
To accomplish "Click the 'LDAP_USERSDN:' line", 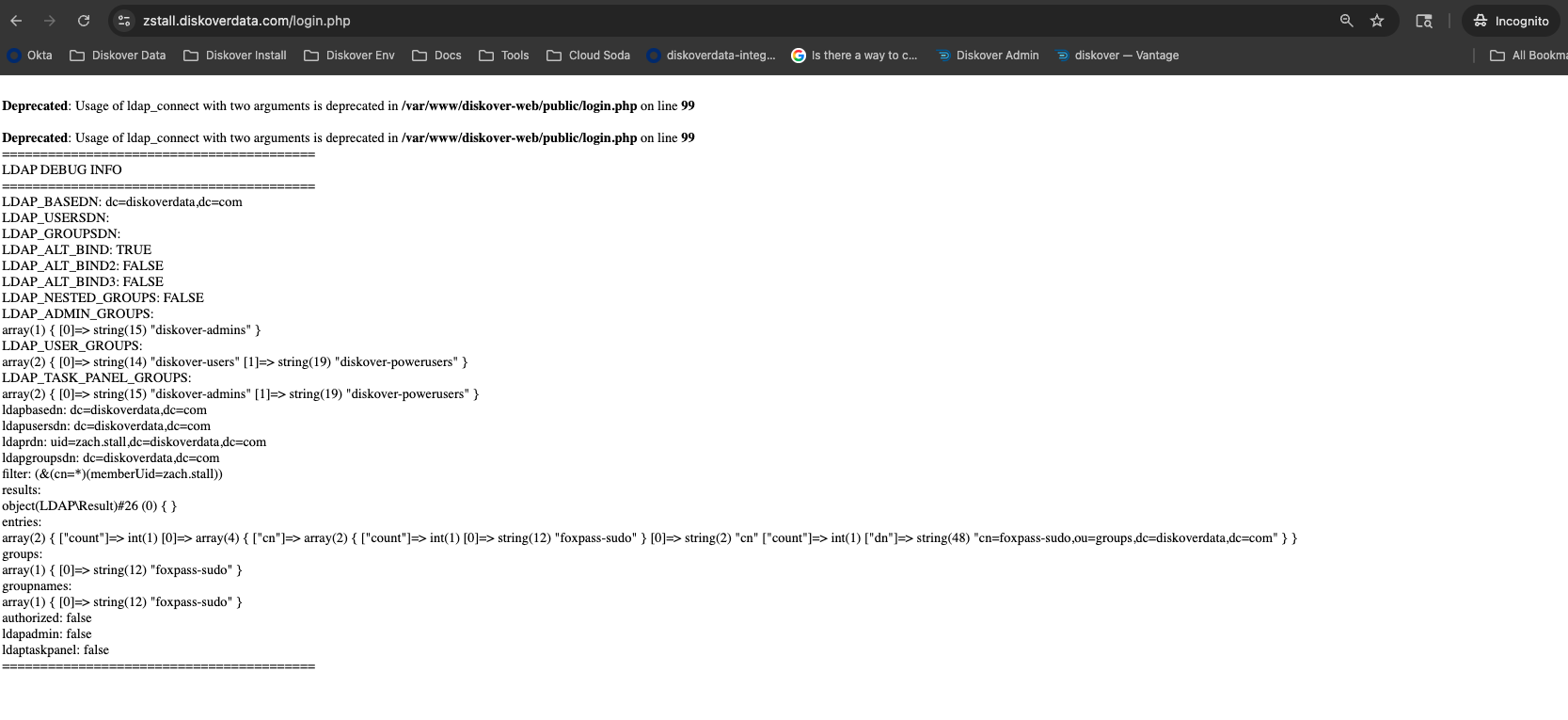I will (x=55, y=217).
